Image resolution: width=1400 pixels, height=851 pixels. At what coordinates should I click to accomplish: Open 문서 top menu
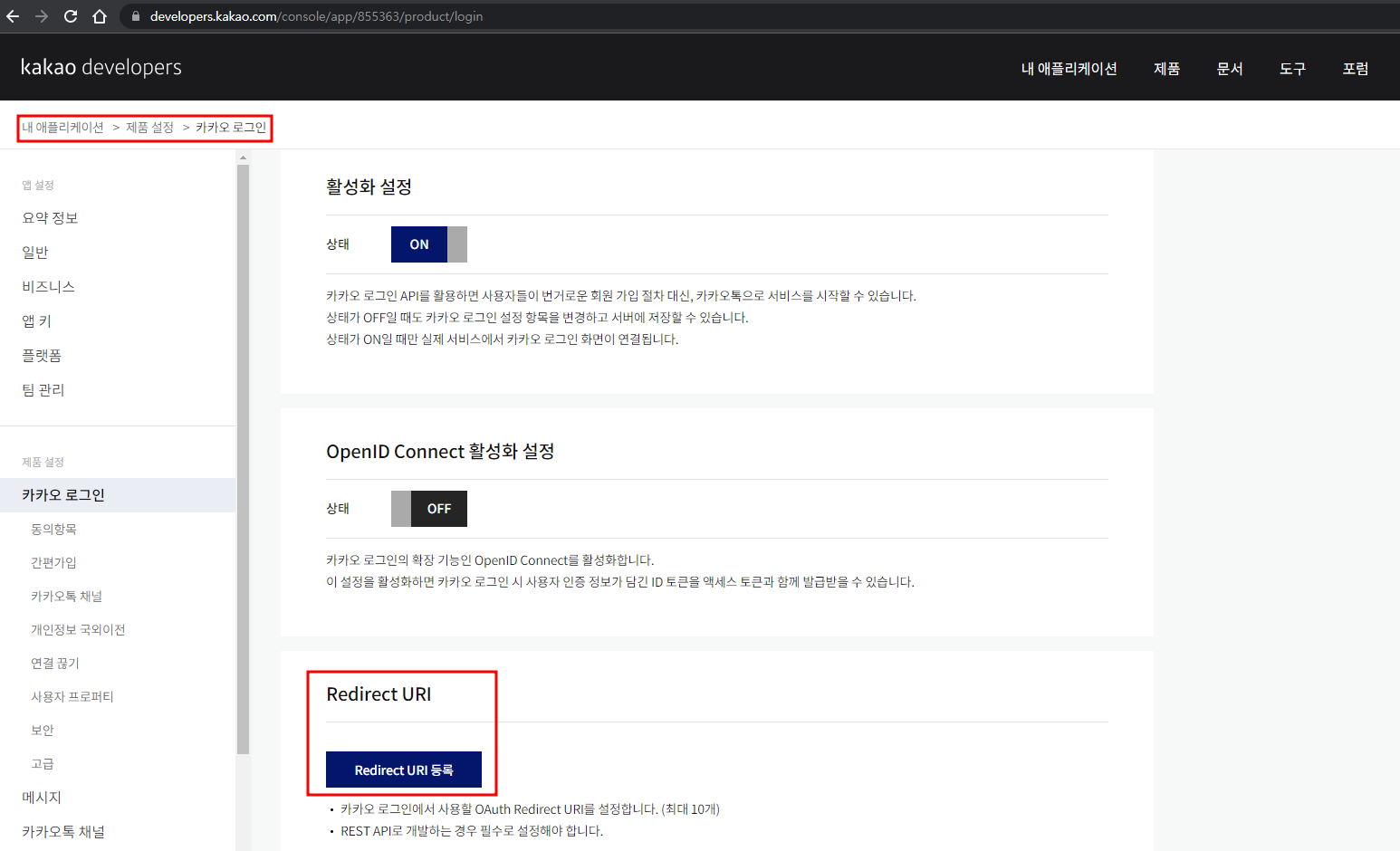(x=1230, y=69)
